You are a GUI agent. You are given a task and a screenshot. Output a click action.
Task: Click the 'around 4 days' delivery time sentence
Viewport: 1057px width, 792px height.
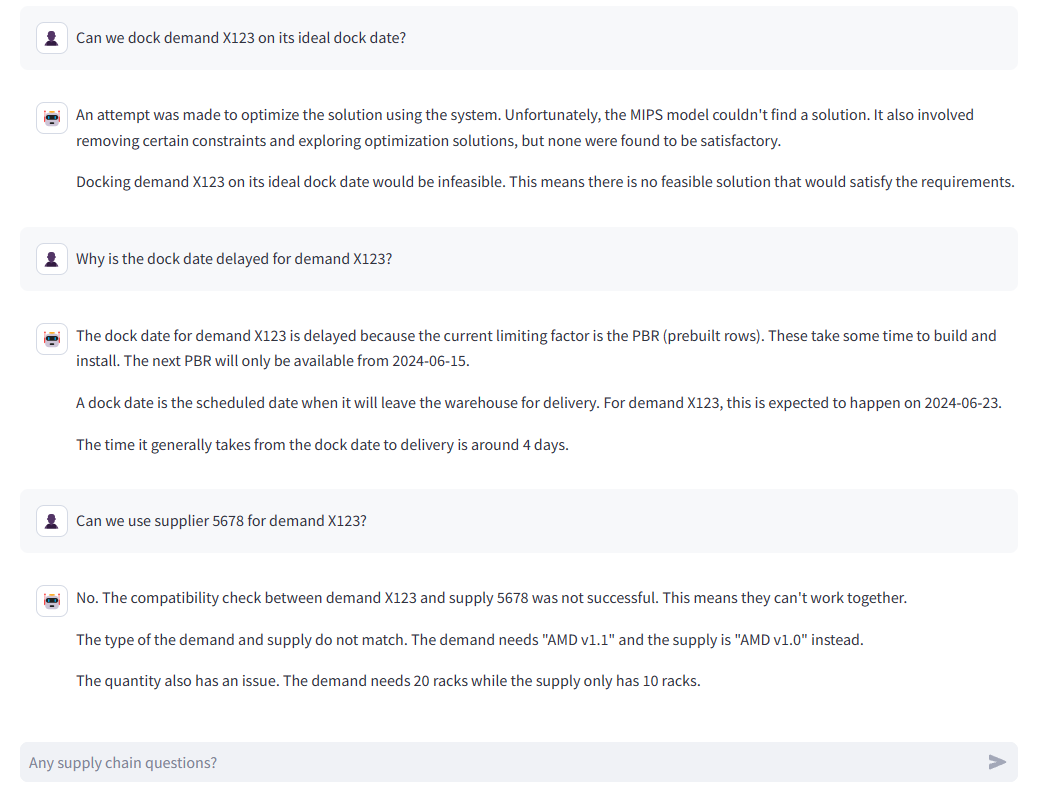coord(322,445)
